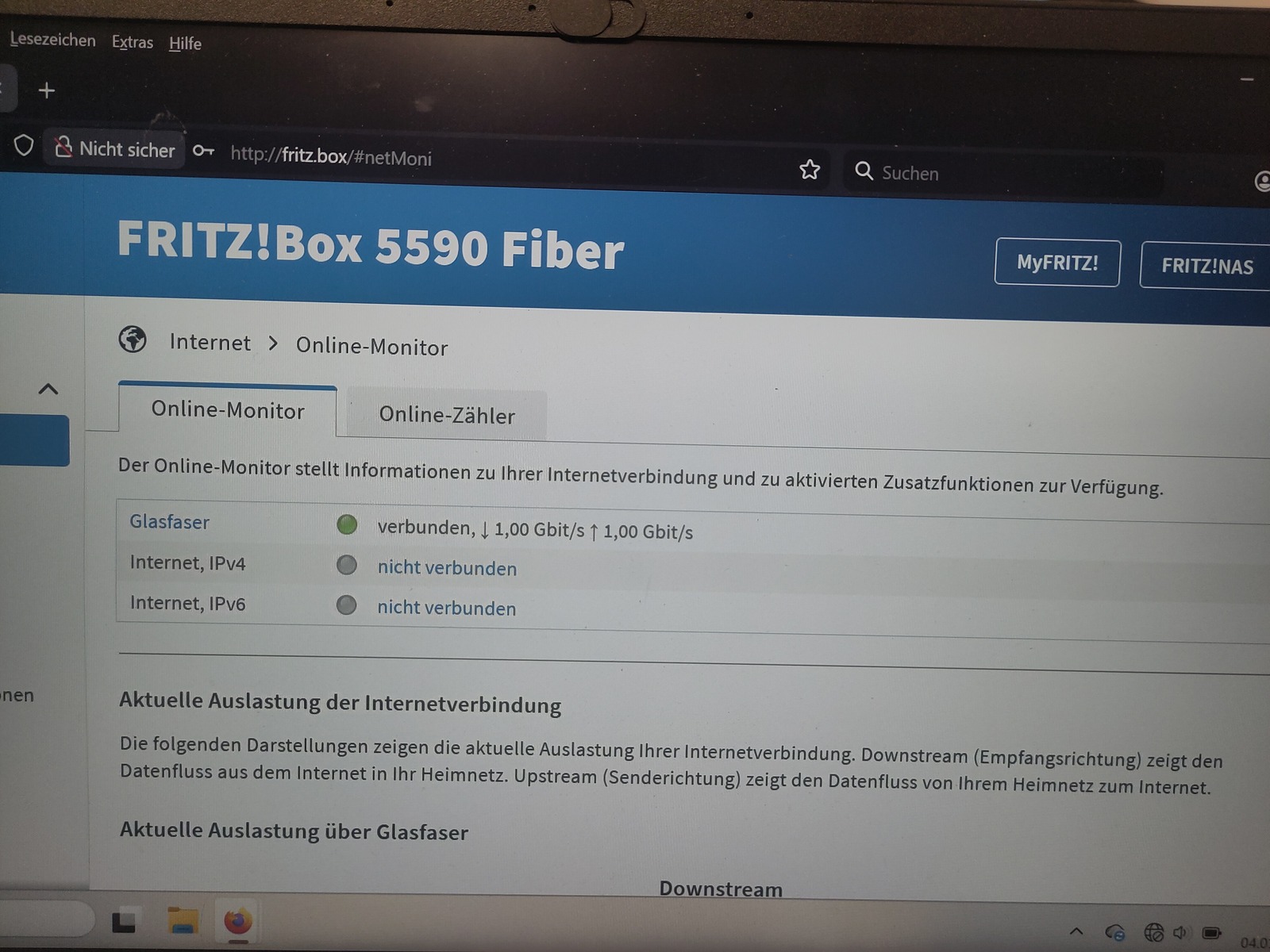Click the 'Internet, IPv6' row label

(188, 603)
